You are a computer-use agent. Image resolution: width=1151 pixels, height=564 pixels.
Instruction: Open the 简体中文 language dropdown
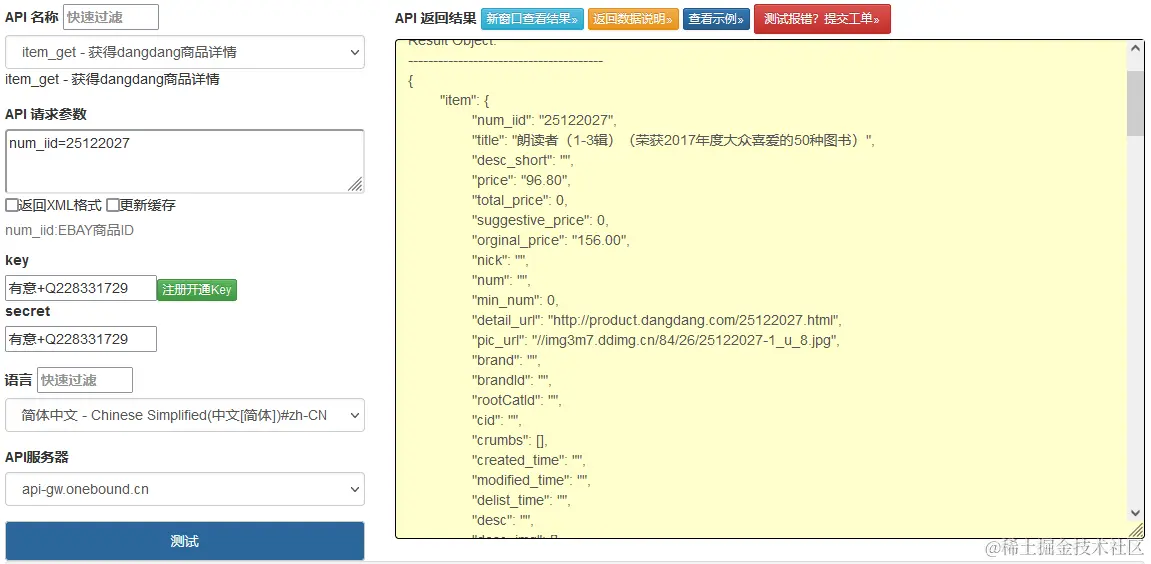tap(185, 415)
